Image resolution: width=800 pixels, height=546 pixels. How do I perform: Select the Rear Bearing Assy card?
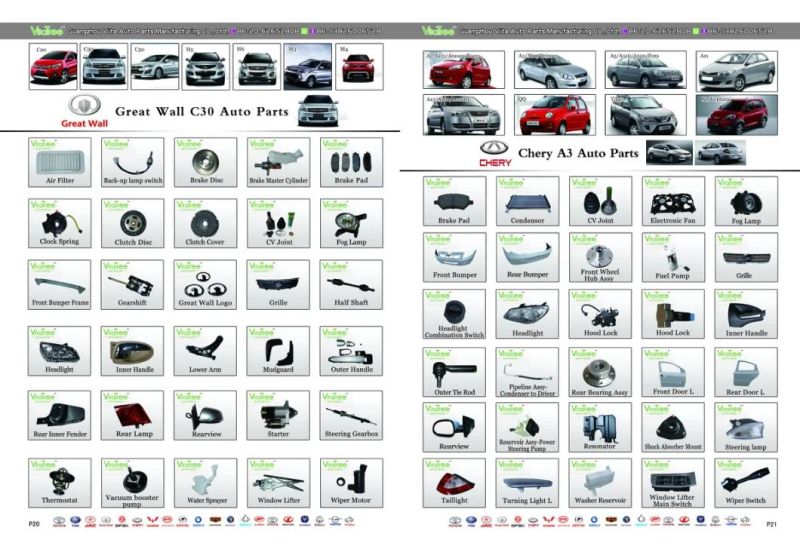pyautogui.click(x=601, y=372)
